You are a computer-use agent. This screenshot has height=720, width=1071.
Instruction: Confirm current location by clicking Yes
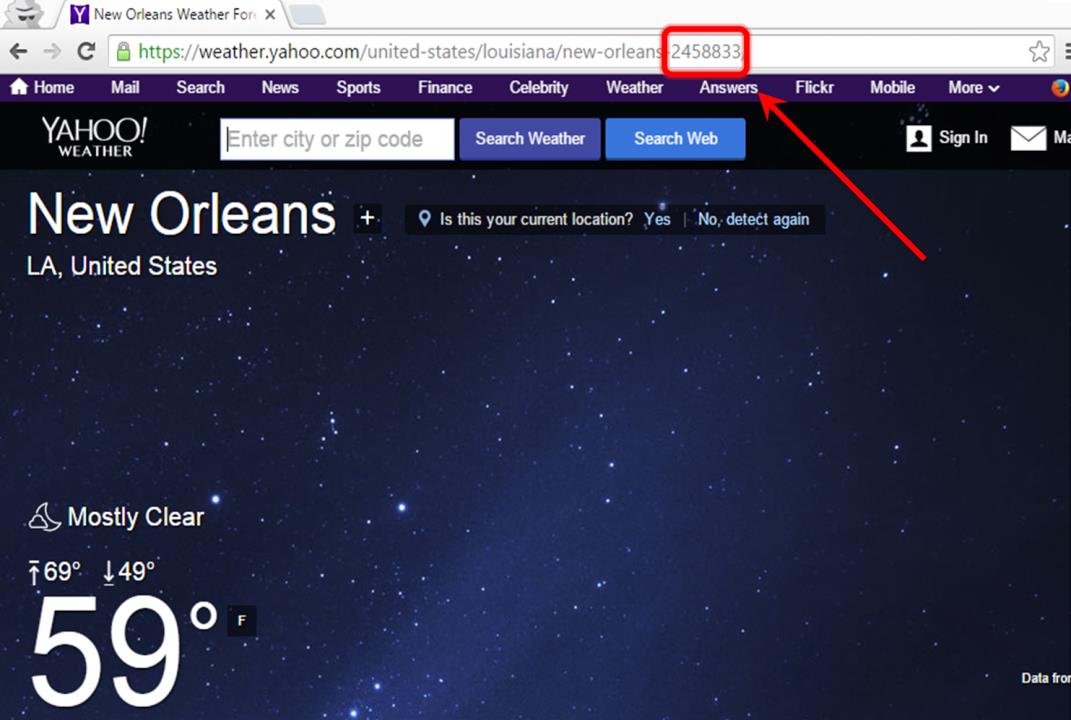pos(657,219)
